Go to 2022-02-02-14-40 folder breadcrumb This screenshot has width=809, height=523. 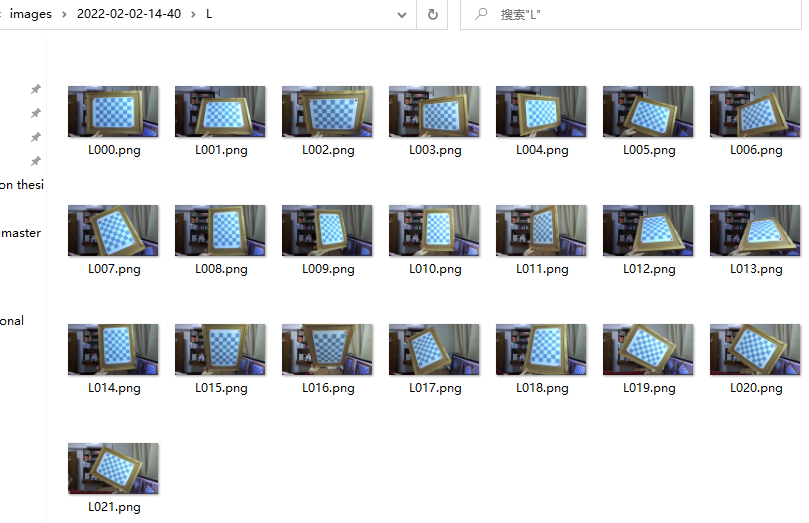(129, 14)
